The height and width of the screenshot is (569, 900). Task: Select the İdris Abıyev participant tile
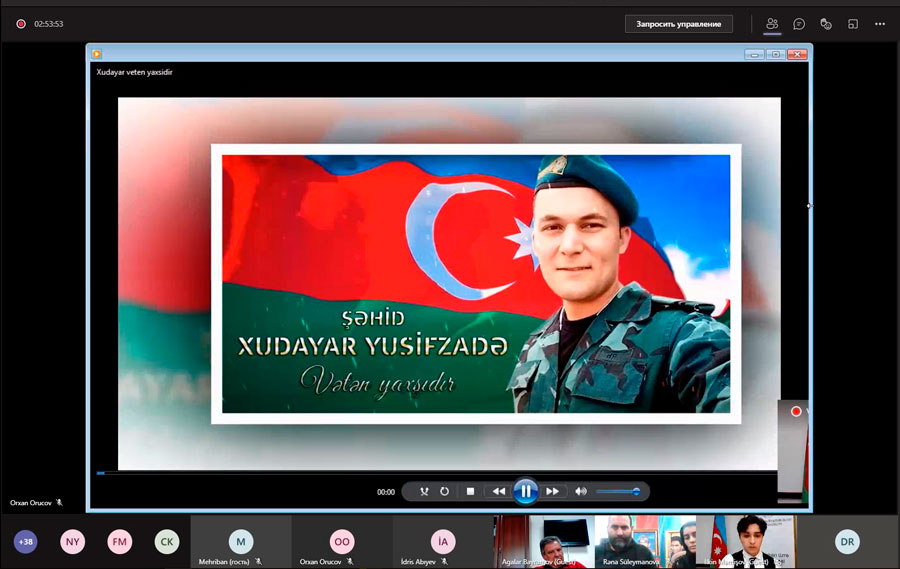pyautogui.click(x=443, y=541)
